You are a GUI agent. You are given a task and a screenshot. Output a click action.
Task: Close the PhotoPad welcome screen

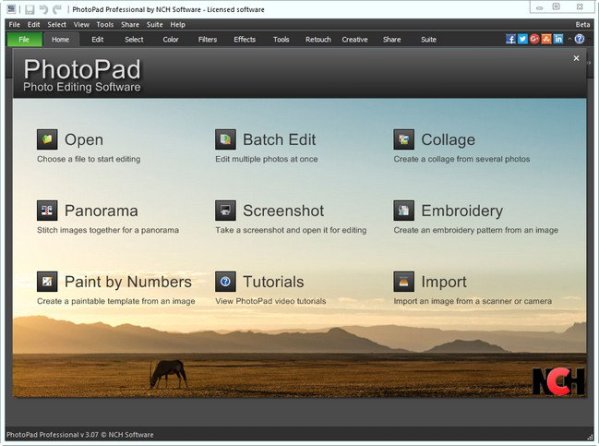click(576, 58)
